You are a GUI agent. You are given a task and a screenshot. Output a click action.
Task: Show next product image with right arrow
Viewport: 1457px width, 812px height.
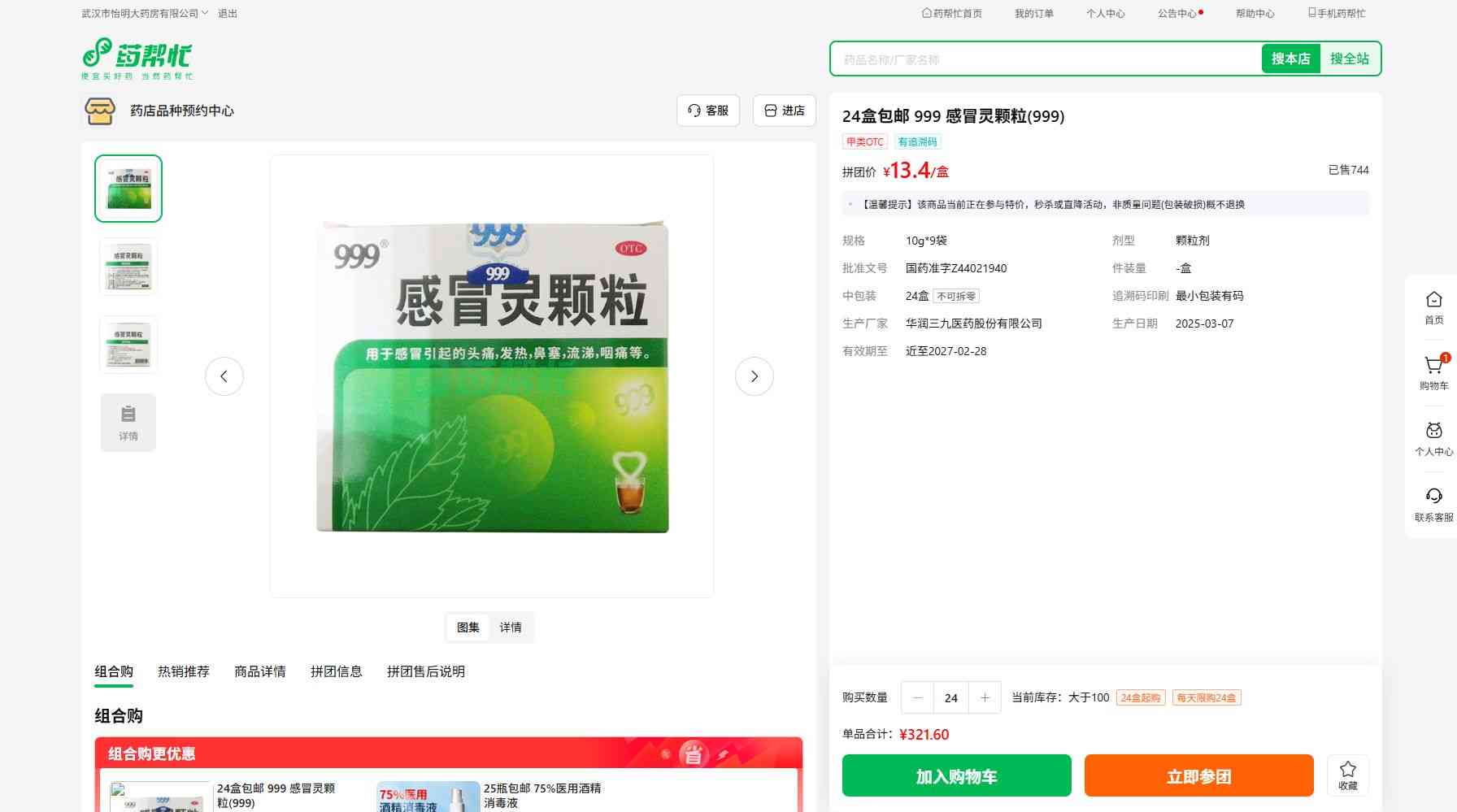(x=754, y=376)
